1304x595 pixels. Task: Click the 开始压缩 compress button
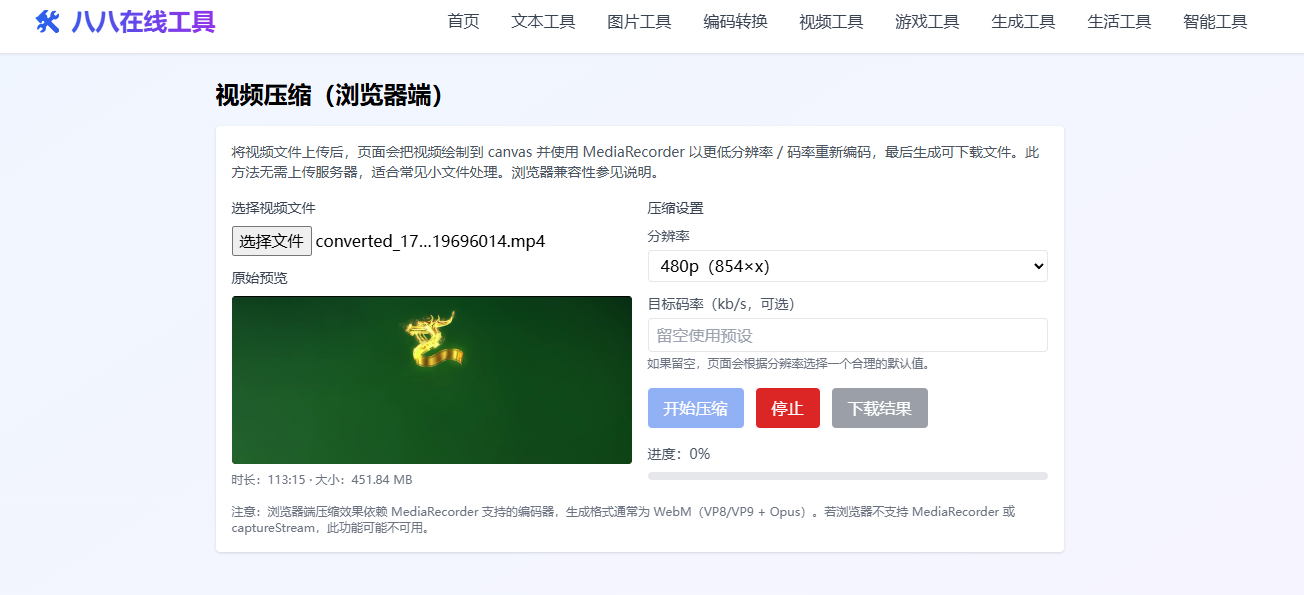tap(695, 407)
